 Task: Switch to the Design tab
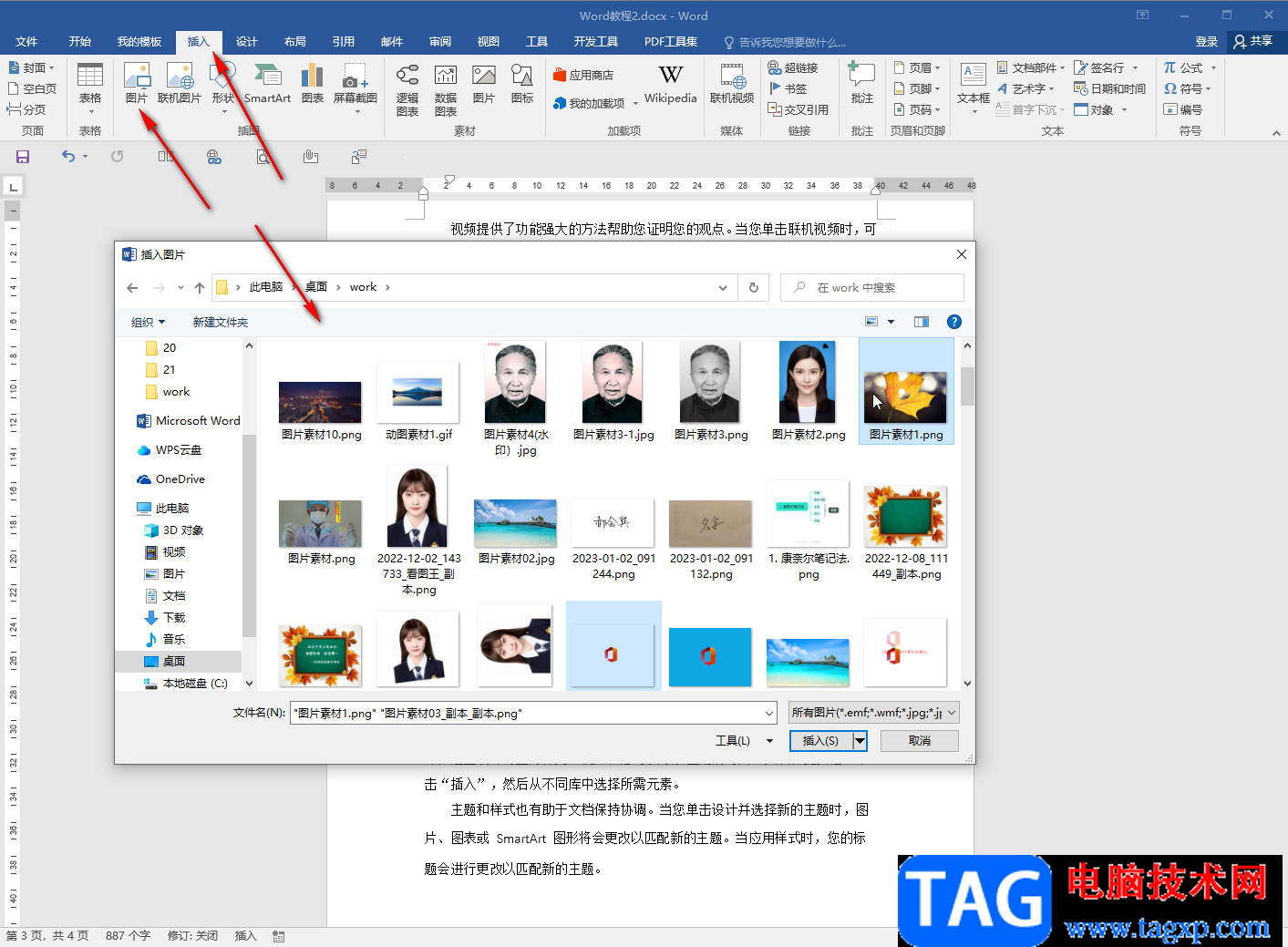coord(246,42)
